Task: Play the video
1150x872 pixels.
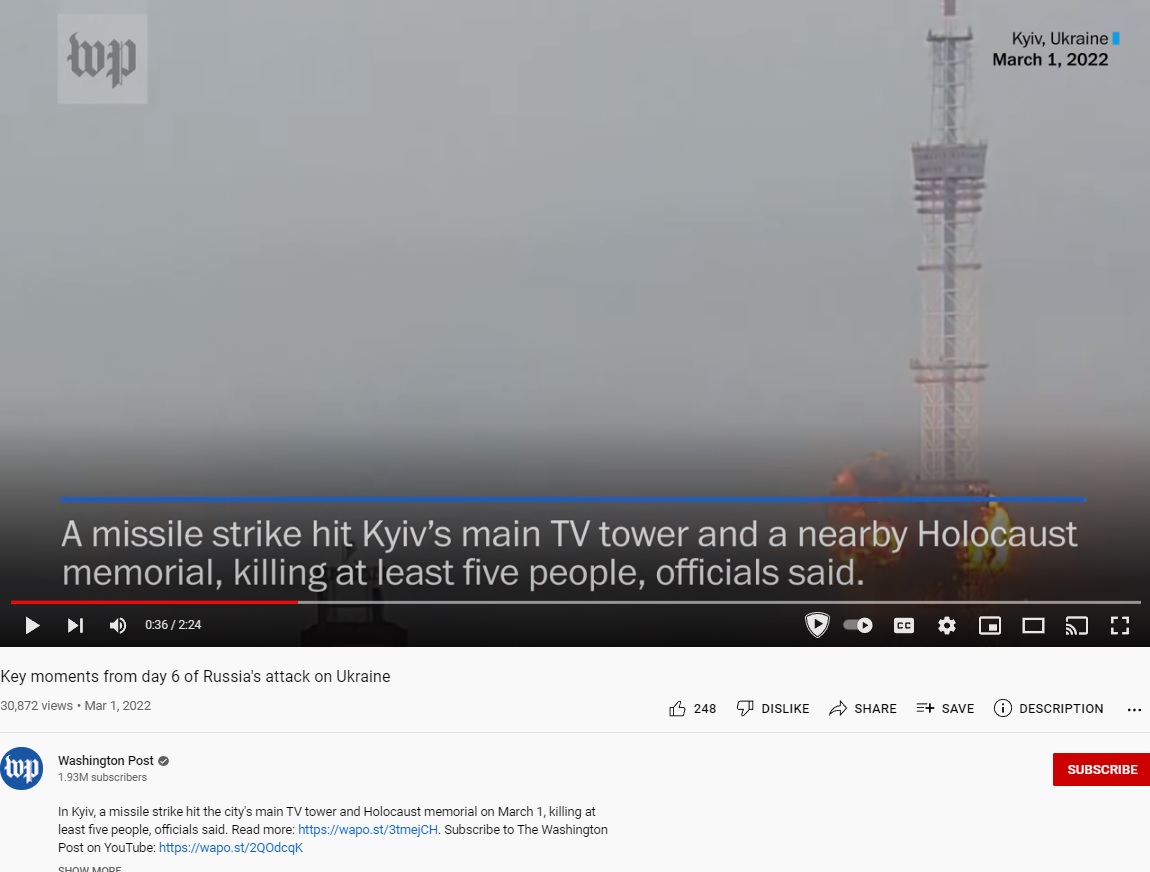Action: tap(32, 625)
